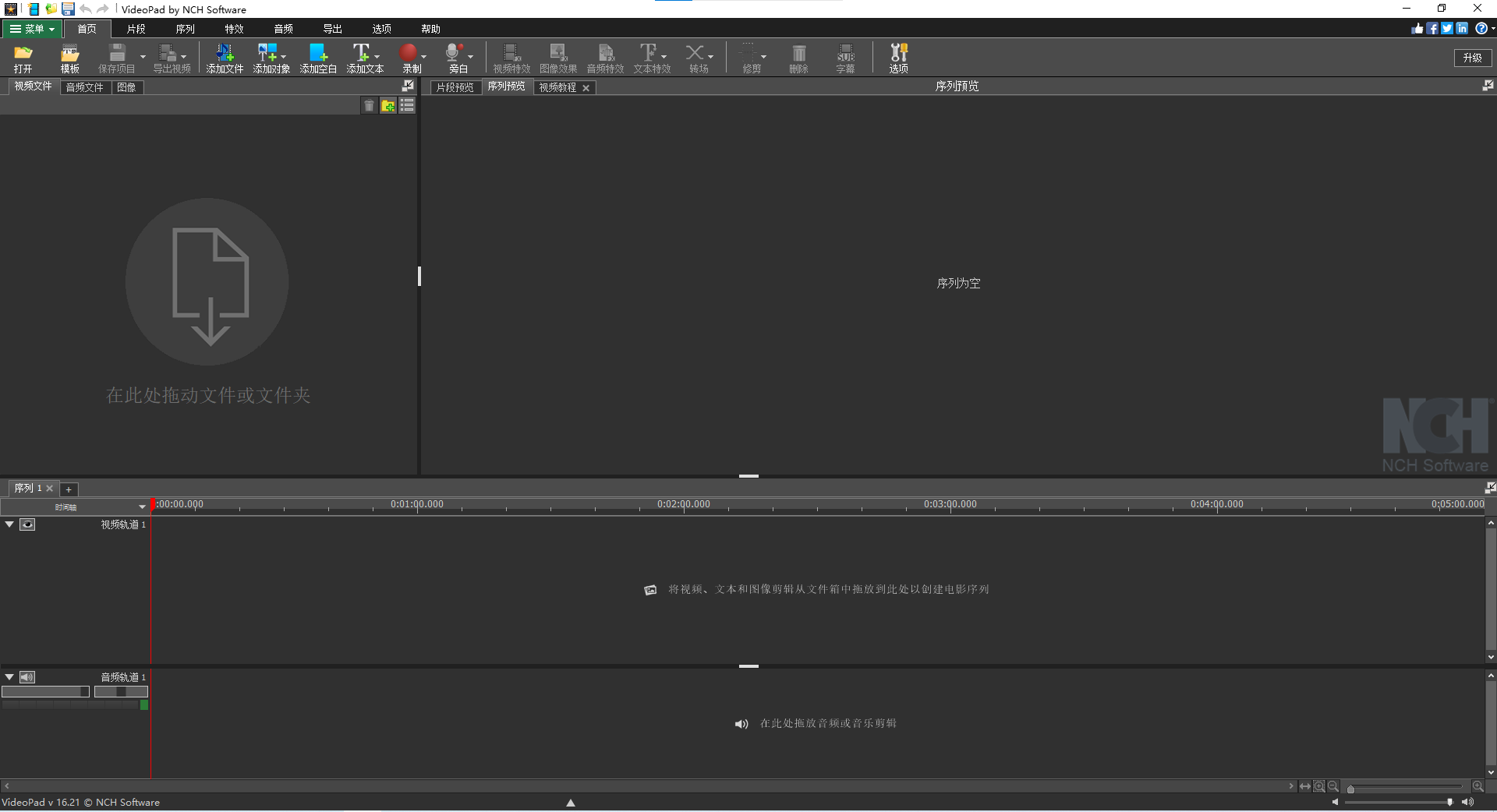
Task: Open transitions with the 转场 icon
Action: click(696, 58)
